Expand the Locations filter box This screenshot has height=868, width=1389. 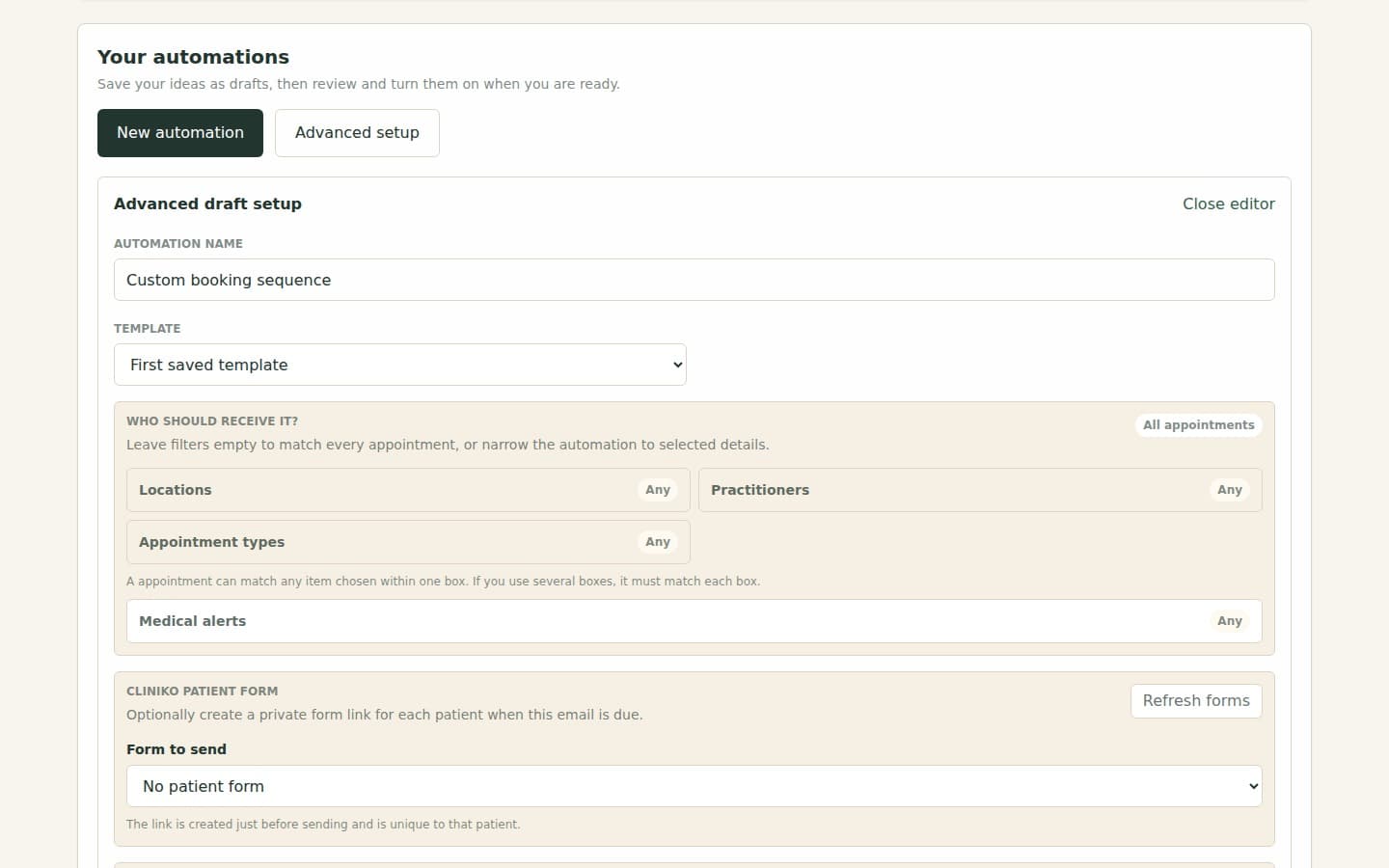point(408,490)
